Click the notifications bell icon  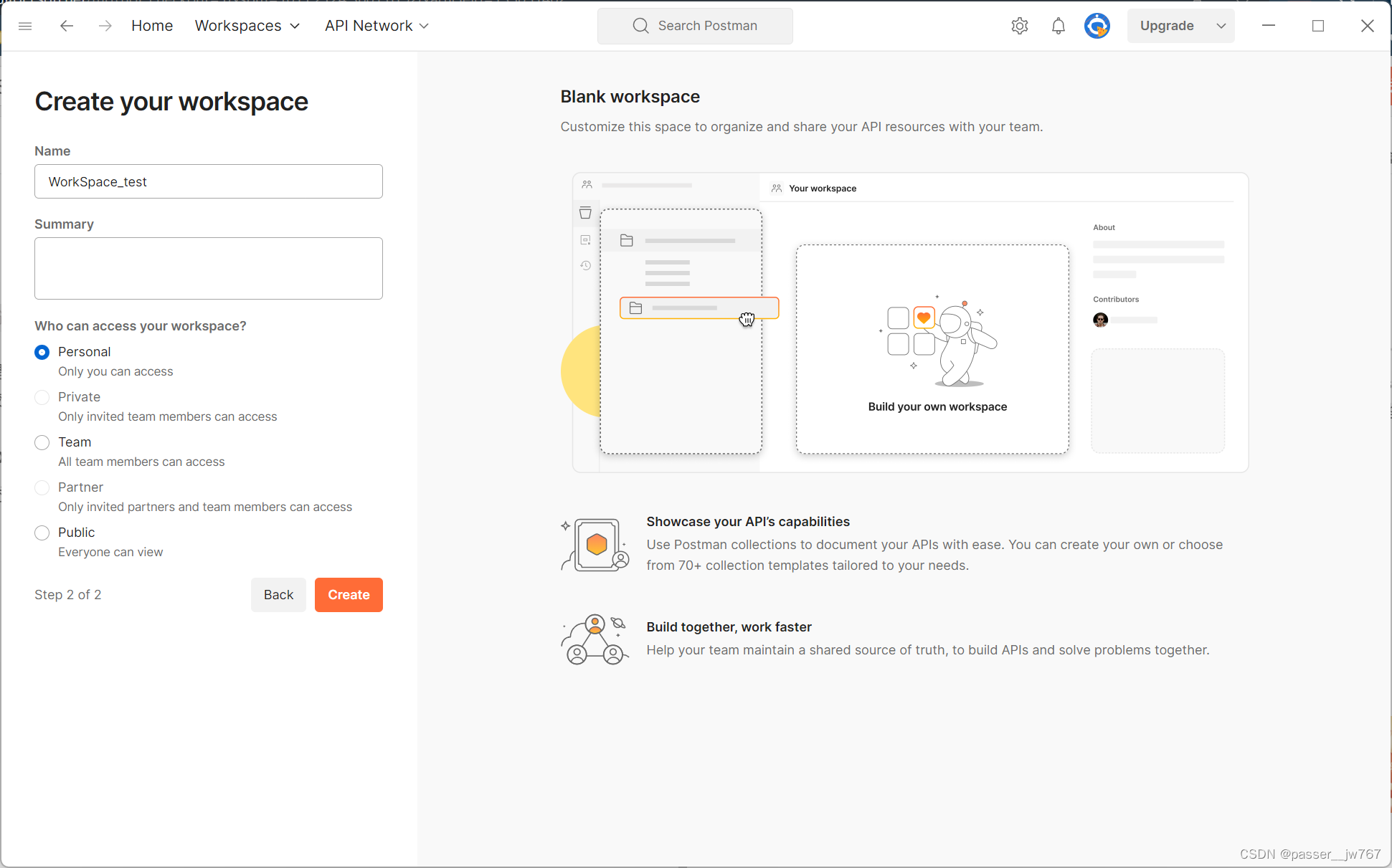(x=1058, y=25)
